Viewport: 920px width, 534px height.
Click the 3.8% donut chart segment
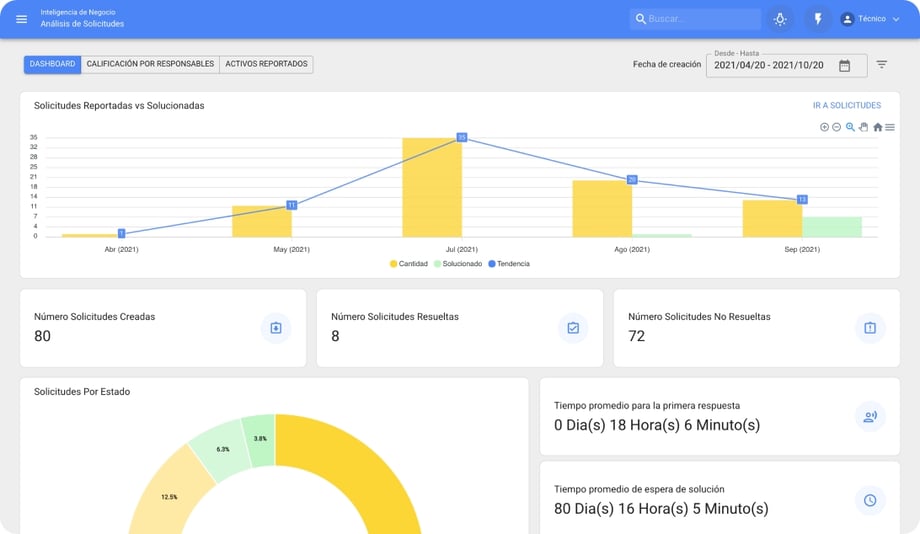[x=259, y=439]
